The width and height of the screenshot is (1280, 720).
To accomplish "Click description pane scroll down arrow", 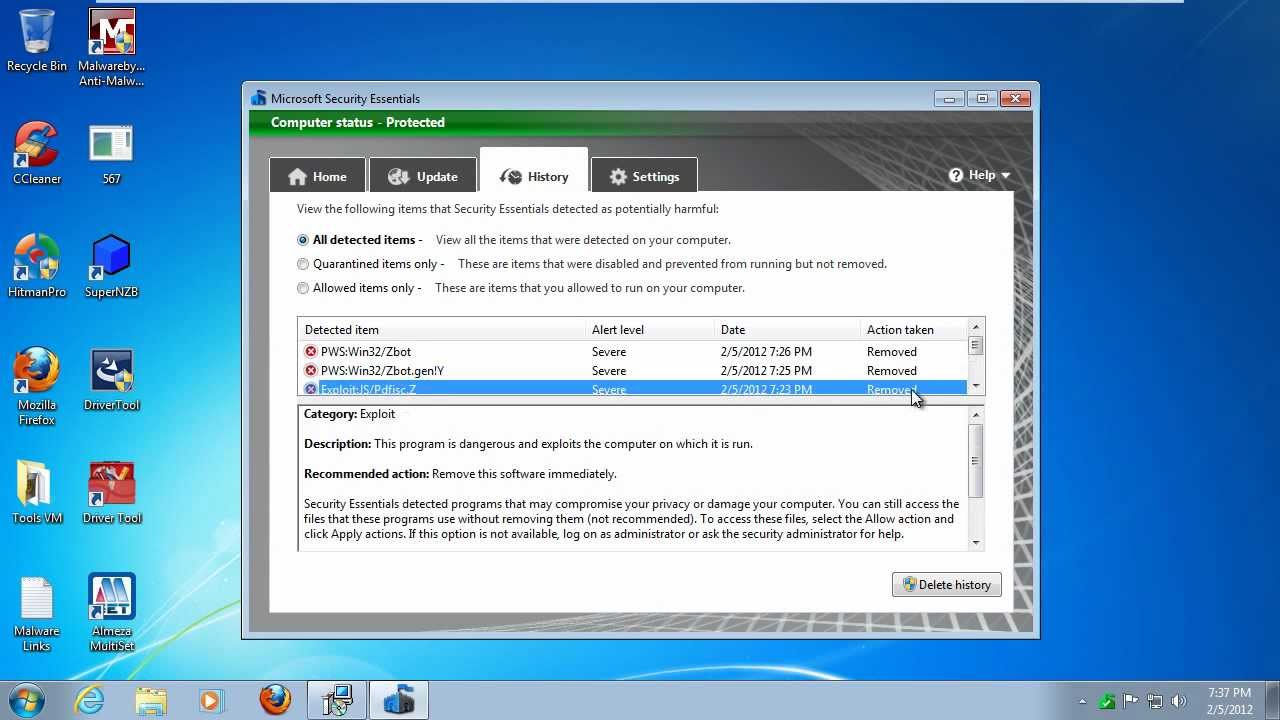I will pos(976,543).
